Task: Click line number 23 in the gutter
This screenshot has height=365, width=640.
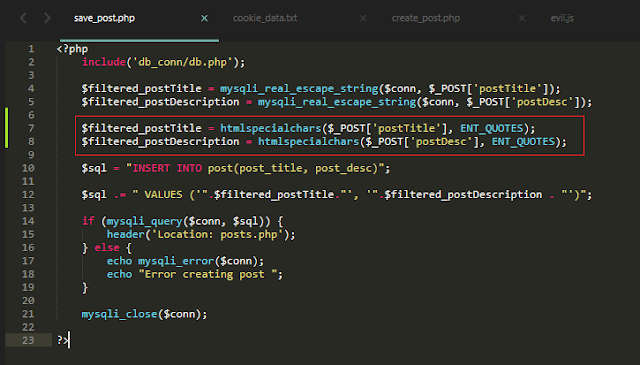Action: (x=28, y=341)
